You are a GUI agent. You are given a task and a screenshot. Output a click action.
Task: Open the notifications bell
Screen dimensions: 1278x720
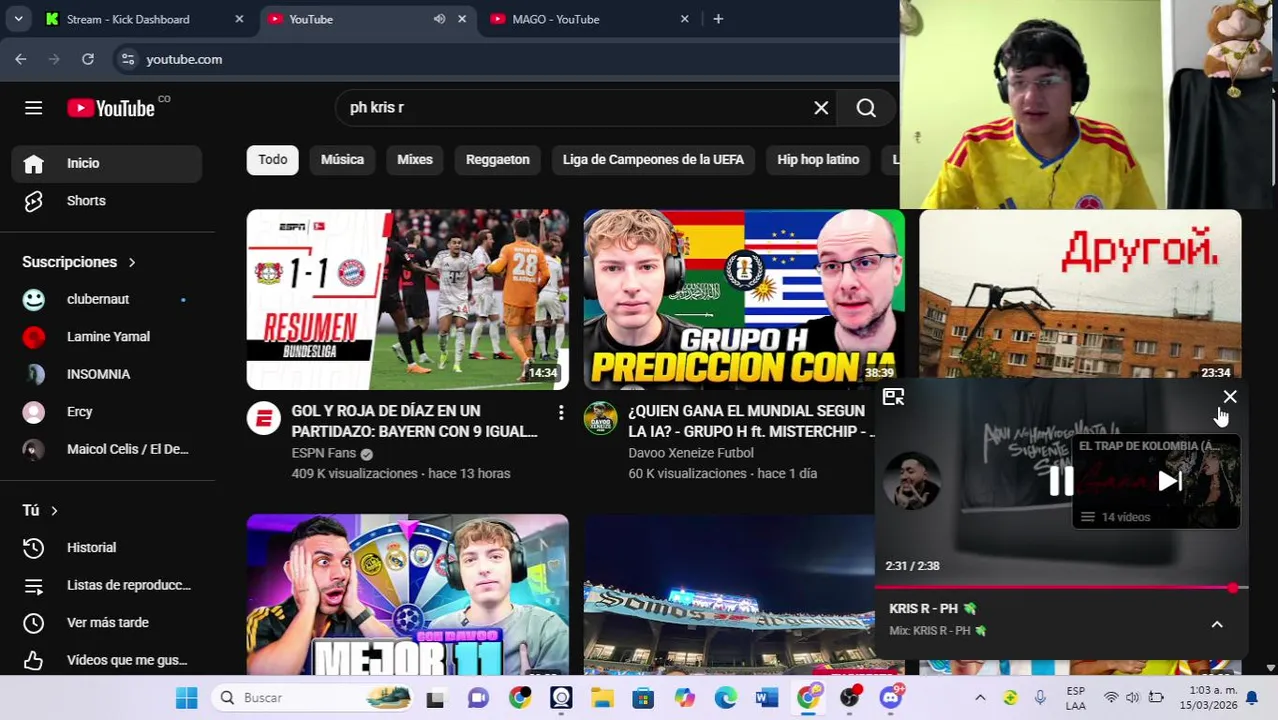click(x=1251, y=698)
